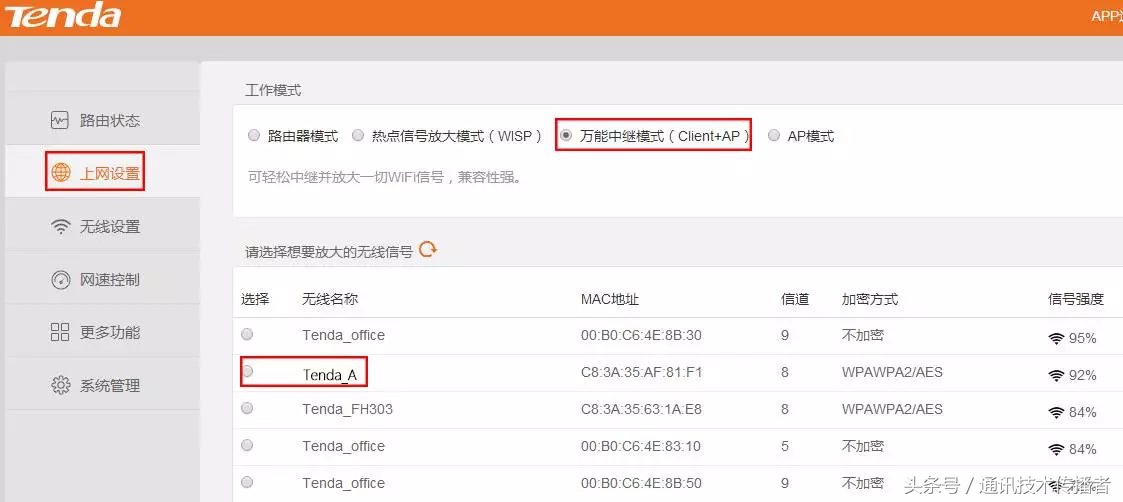Choose Tenda_office with MAC ending 8B:50
The width and height of the screenshot is (1123, 502).
[x=247, y=482]
